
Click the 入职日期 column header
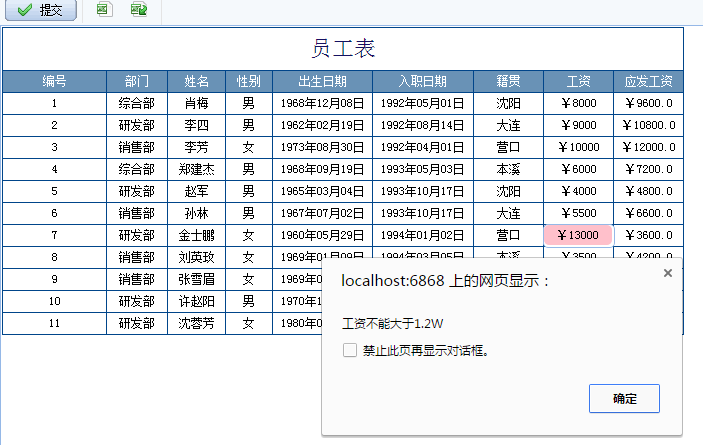(422, 81)
